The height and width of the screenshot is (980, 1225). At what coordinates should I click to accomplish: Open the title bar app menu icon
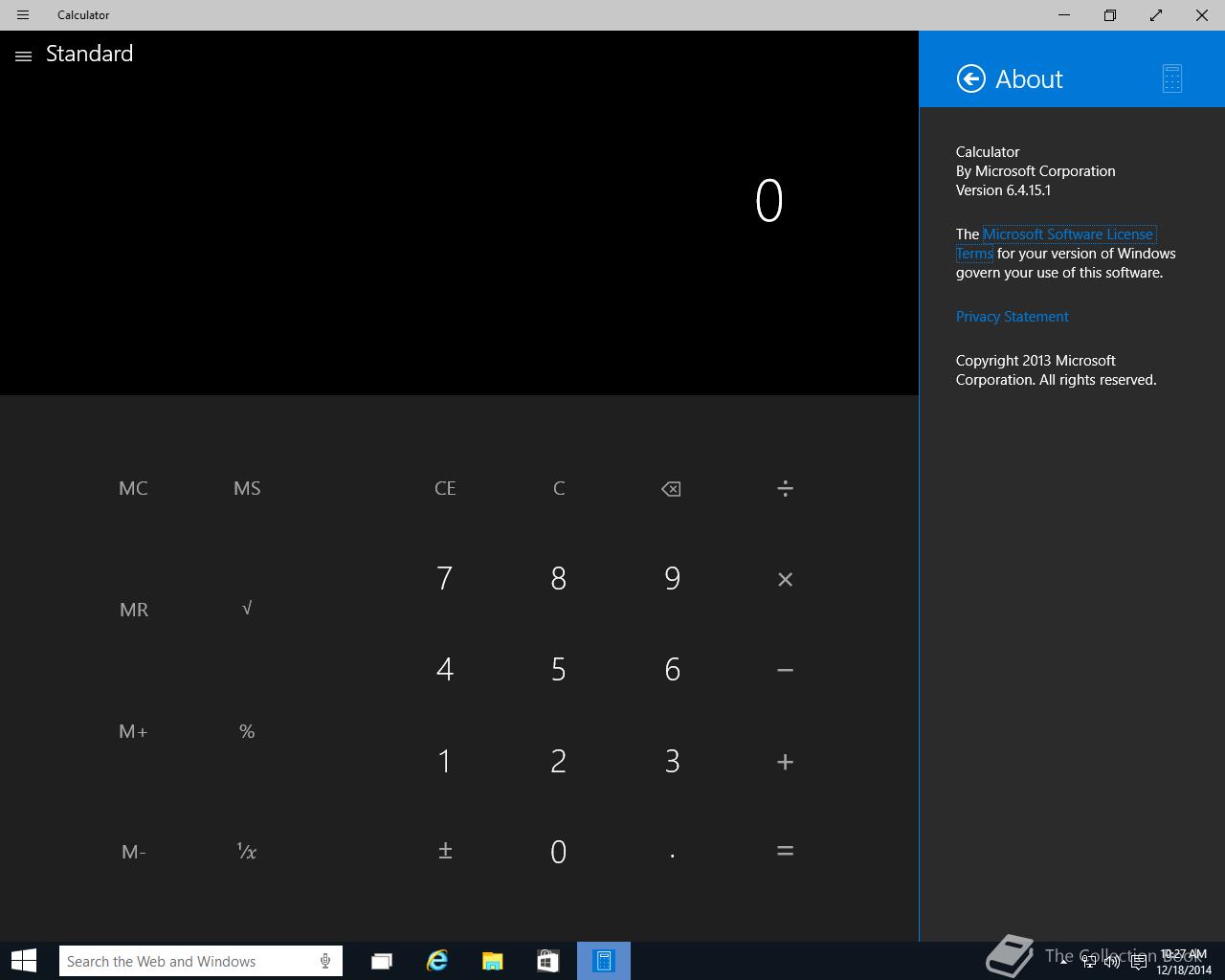pos(23,15)
